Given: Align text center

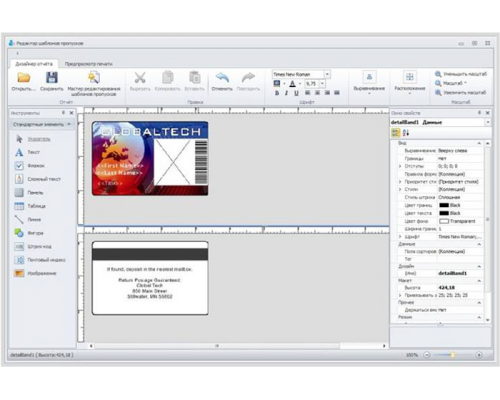Looking at the screenshot, I should (x=317, y=93).
